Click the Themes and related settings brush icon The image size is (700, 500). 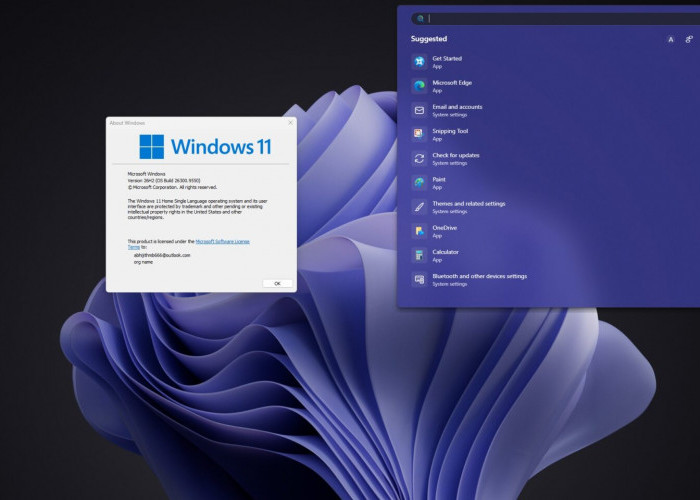tap(419, 207)
